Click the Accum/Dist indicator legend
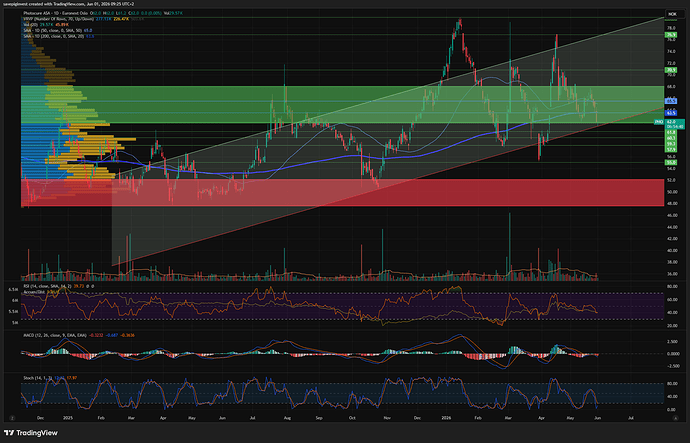This screenshot has height=443, width=690. pos(34,292)
